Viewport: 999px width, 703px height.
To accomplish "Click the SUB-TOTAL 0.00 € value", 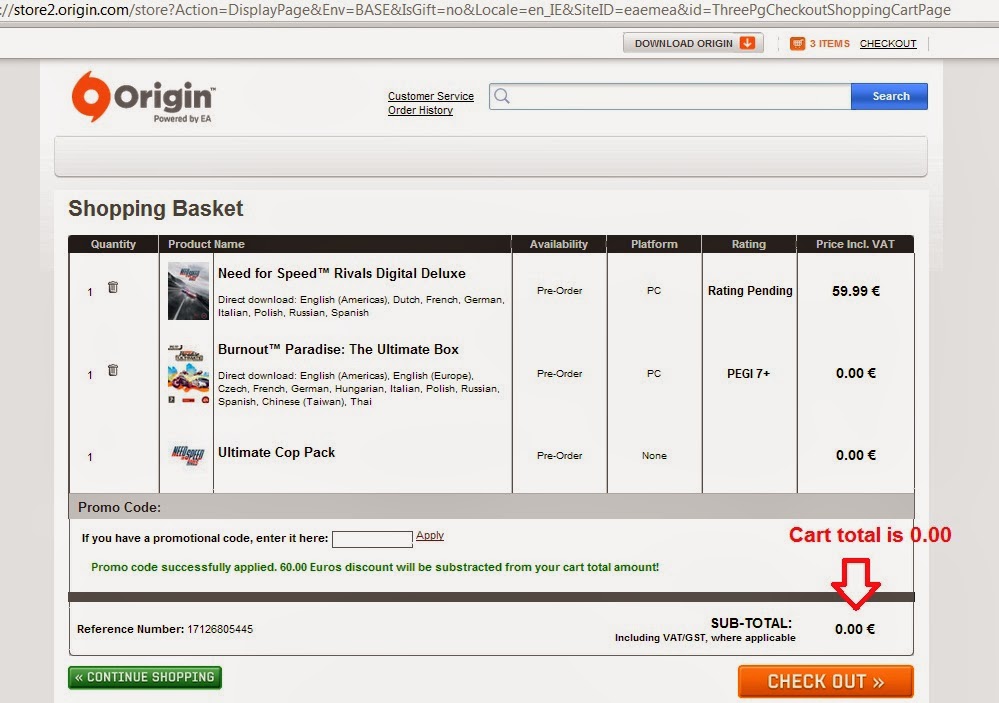I will 855,629.
